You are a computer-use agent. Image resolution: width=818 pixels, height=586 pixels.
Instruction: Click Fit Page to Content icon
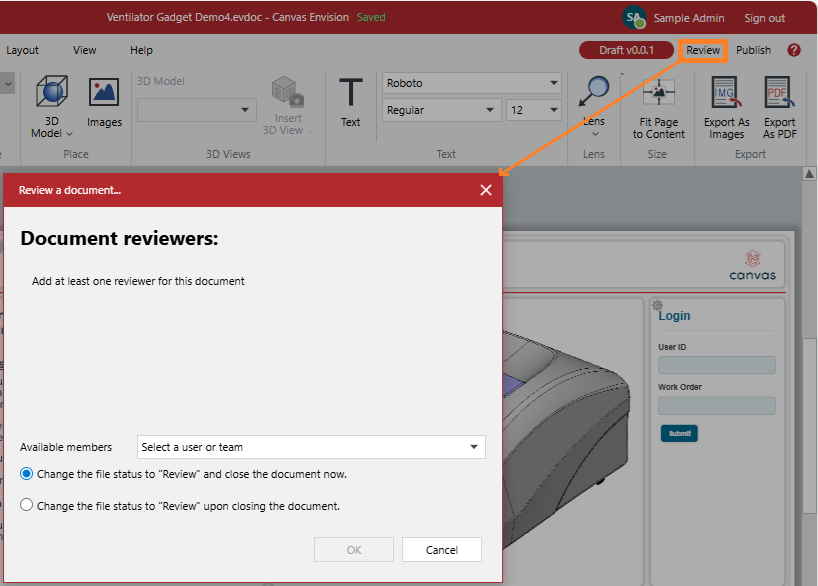click(x=658, y=92)
